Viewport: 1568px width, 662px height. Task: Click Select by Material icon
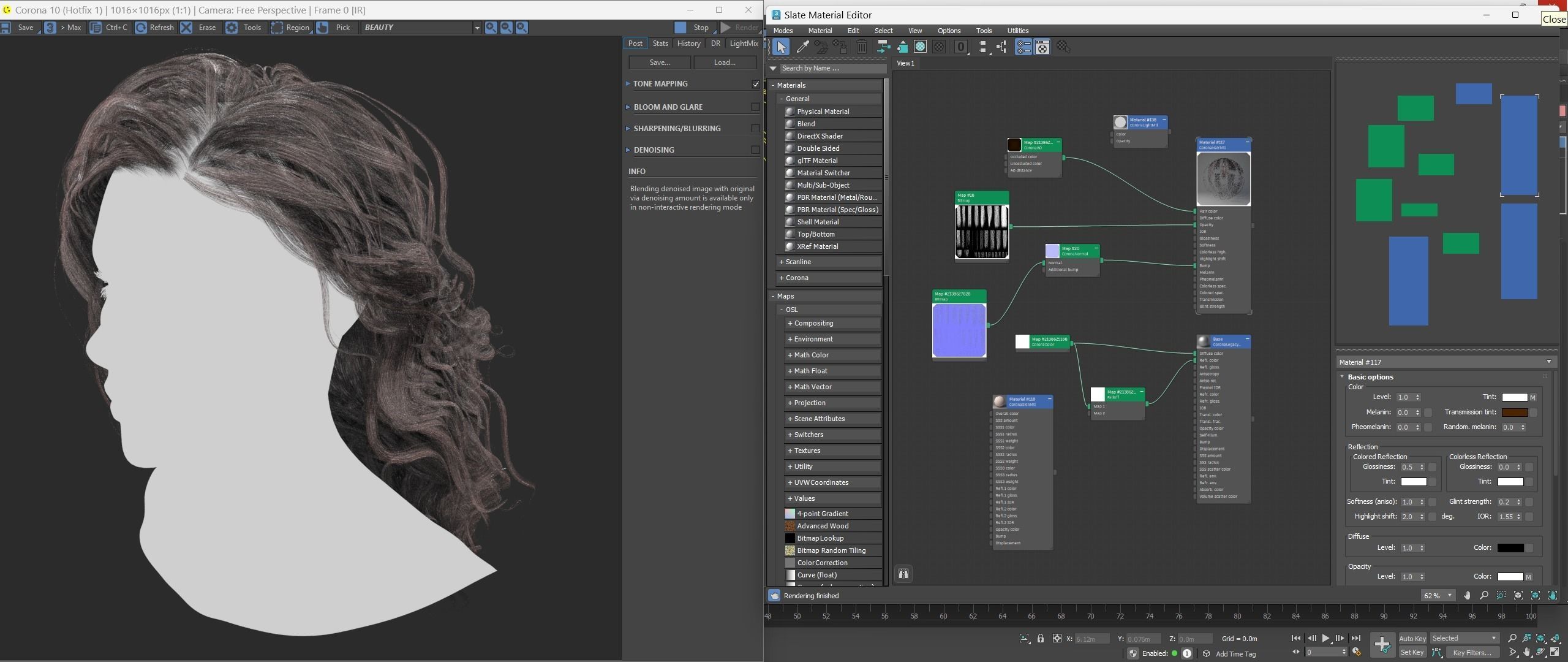point(1063,47)
